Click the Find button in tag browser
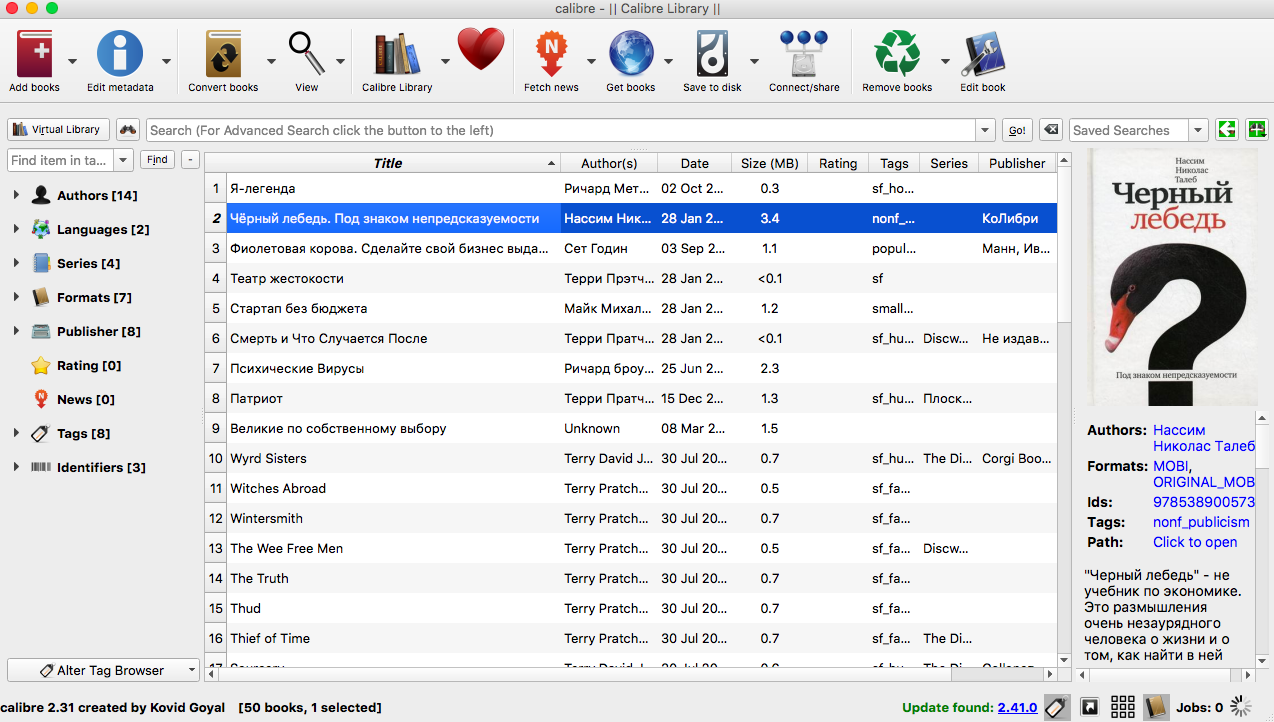The height and width of the screenshot is (722, 1274). [x=157, y=159]
